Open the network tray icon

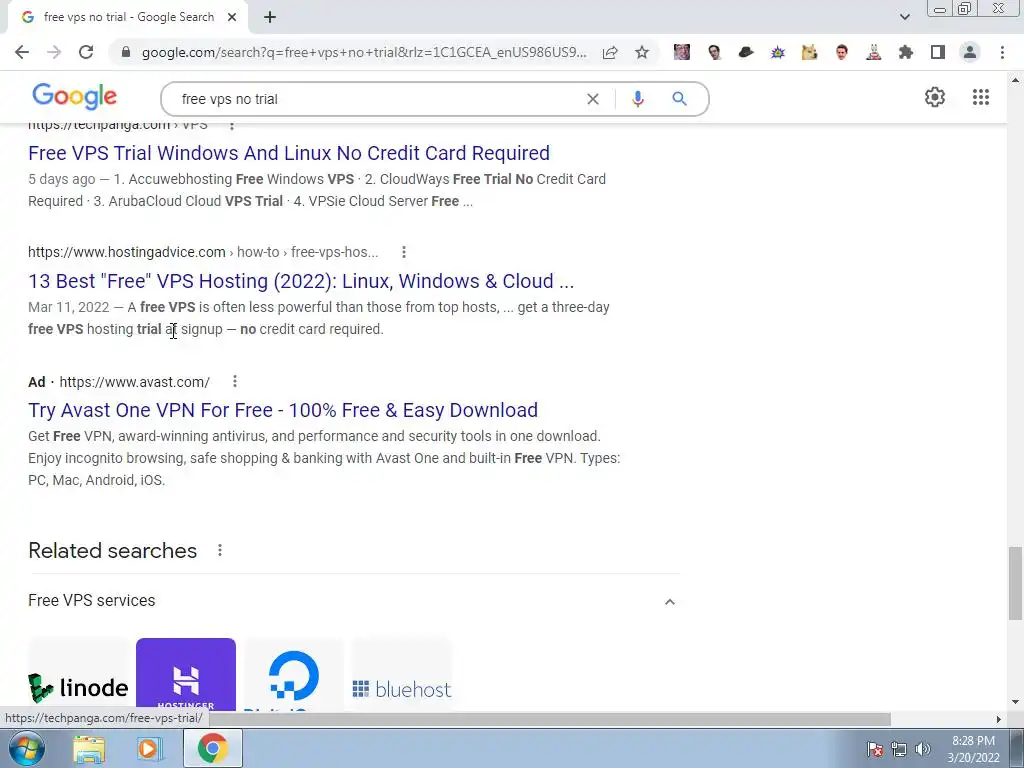899,749
